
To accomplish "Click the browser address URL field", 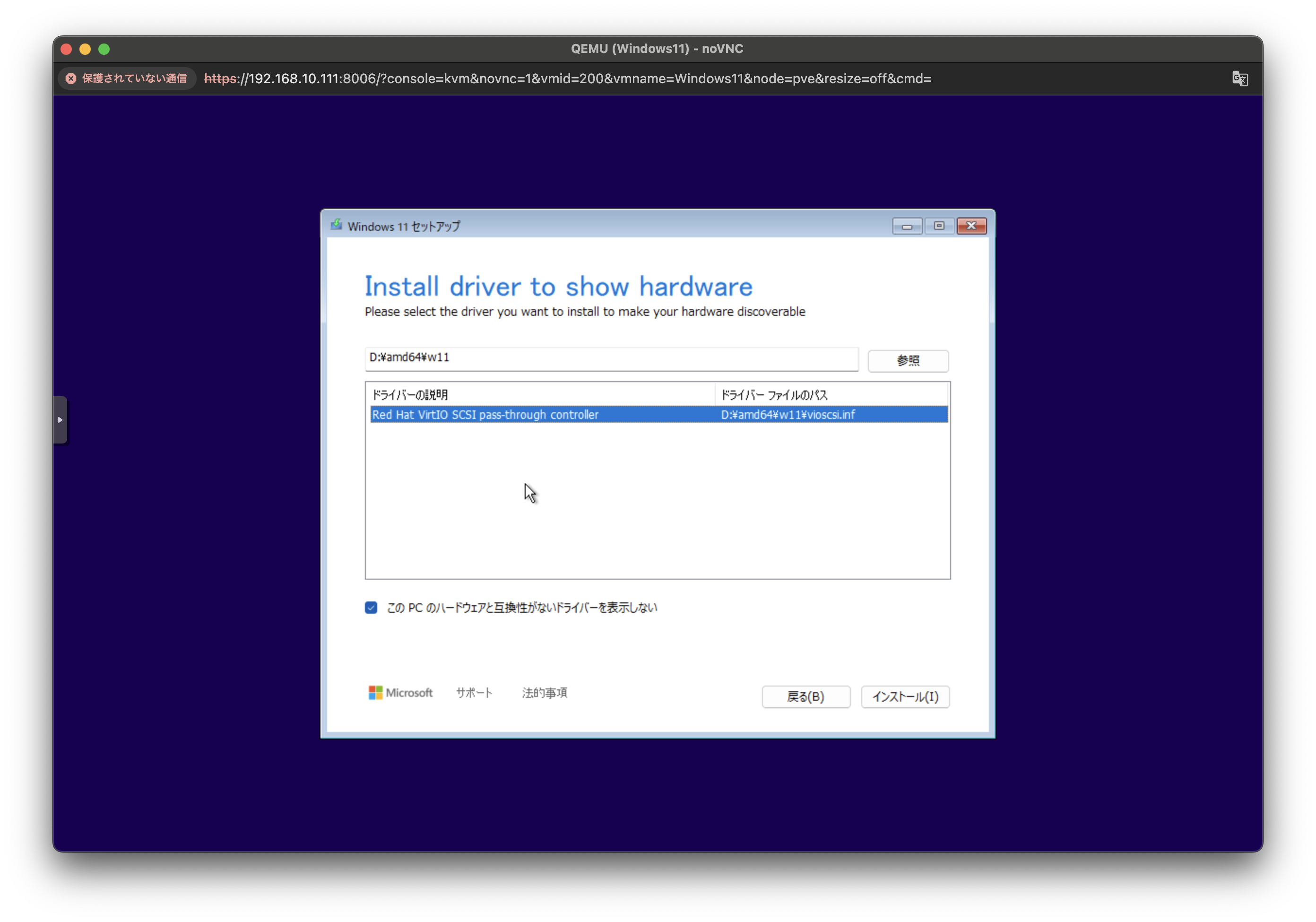I will point(567,78).
